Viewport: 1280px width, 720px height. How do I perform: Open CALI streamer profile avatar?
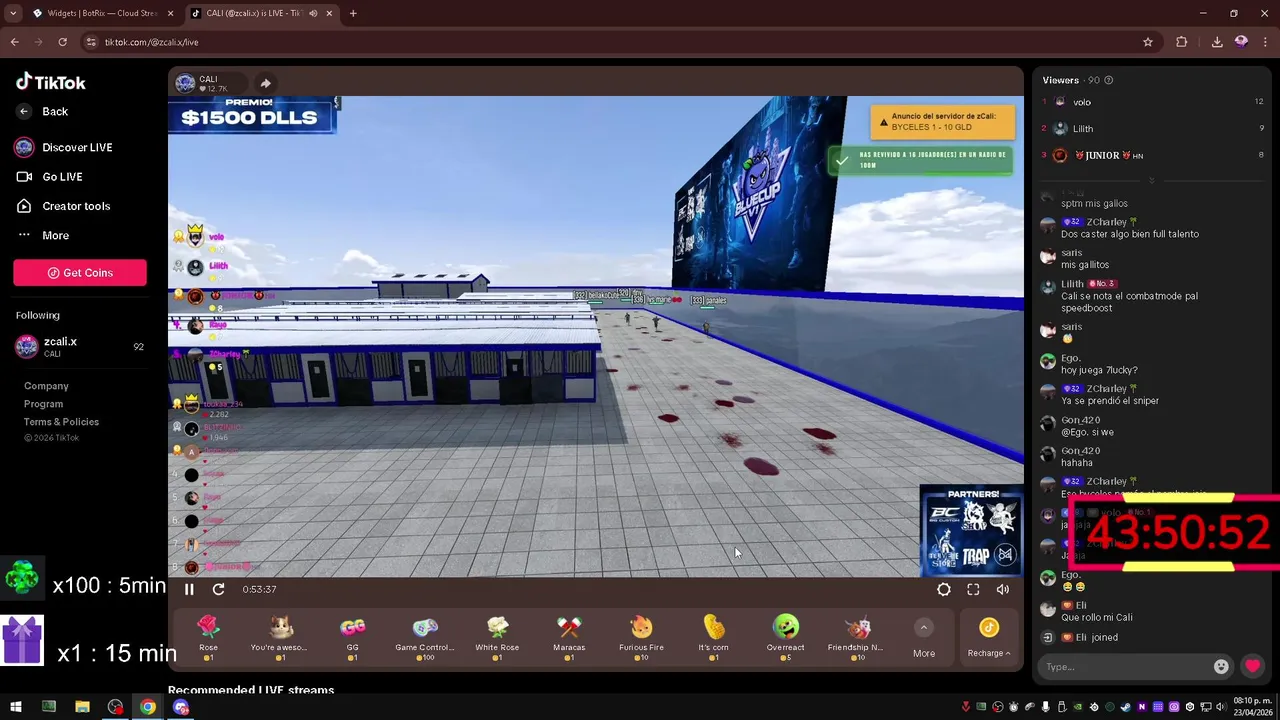(x=185, y=83)
